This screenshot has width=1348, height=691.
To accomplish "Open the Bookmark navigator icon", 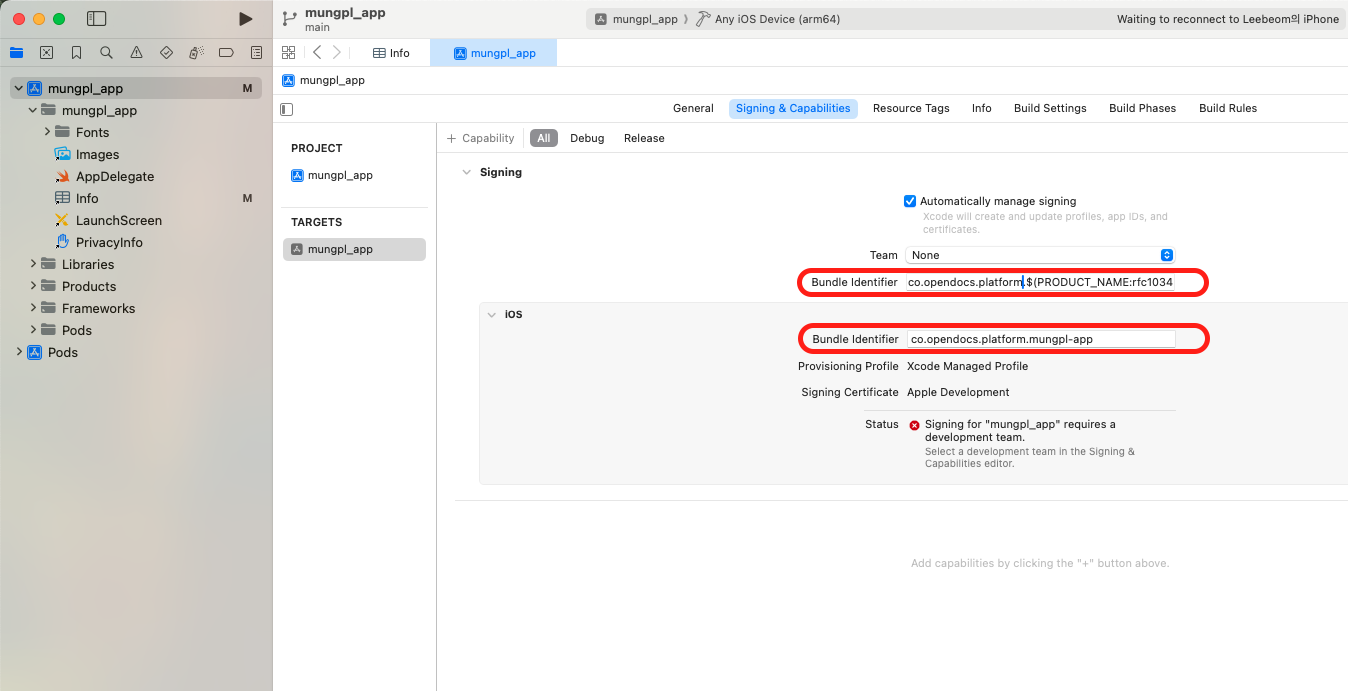I will point(76,52).
